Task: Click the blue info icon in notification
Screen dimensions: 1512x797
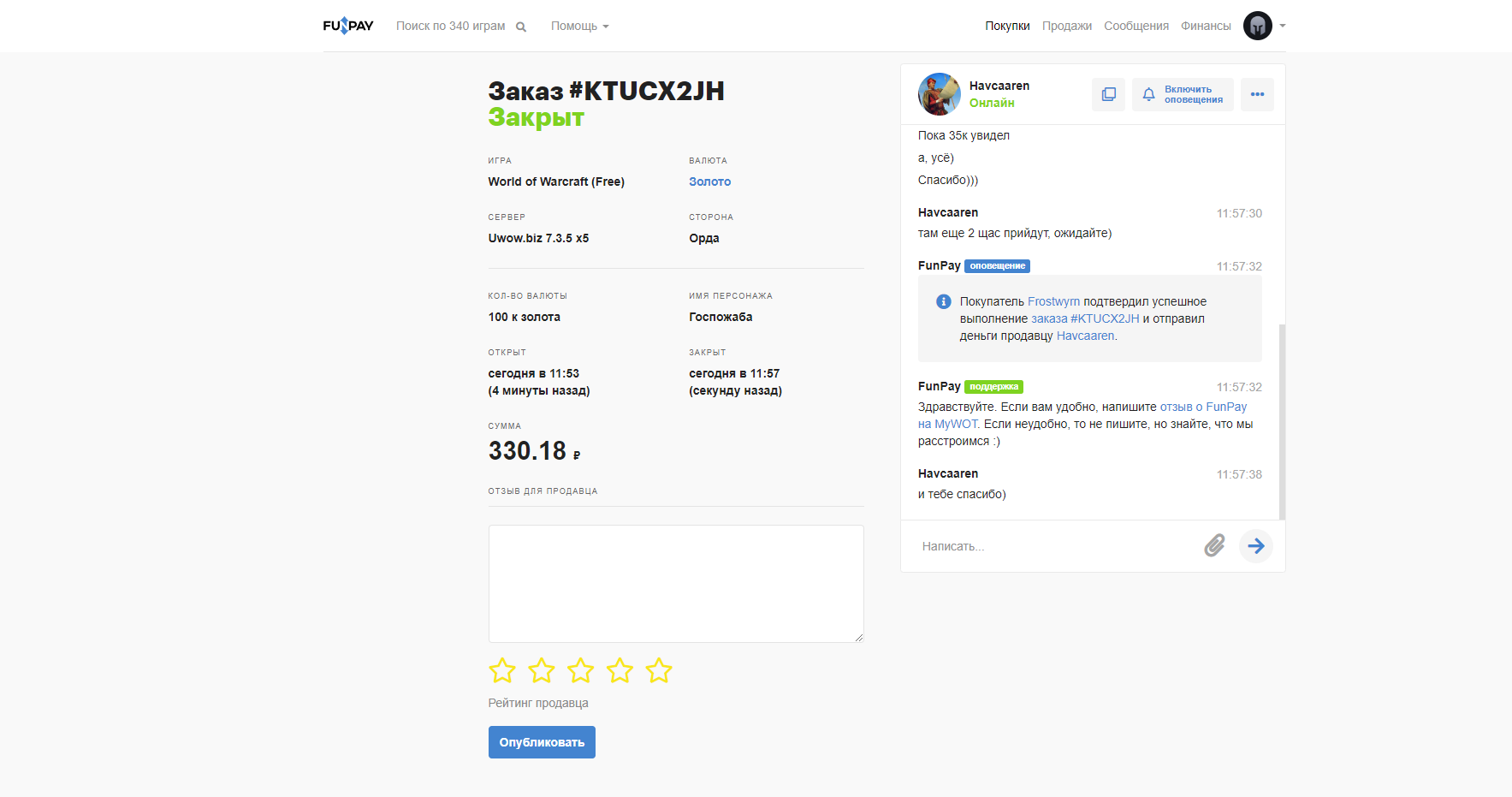Action: pos(943,301)
